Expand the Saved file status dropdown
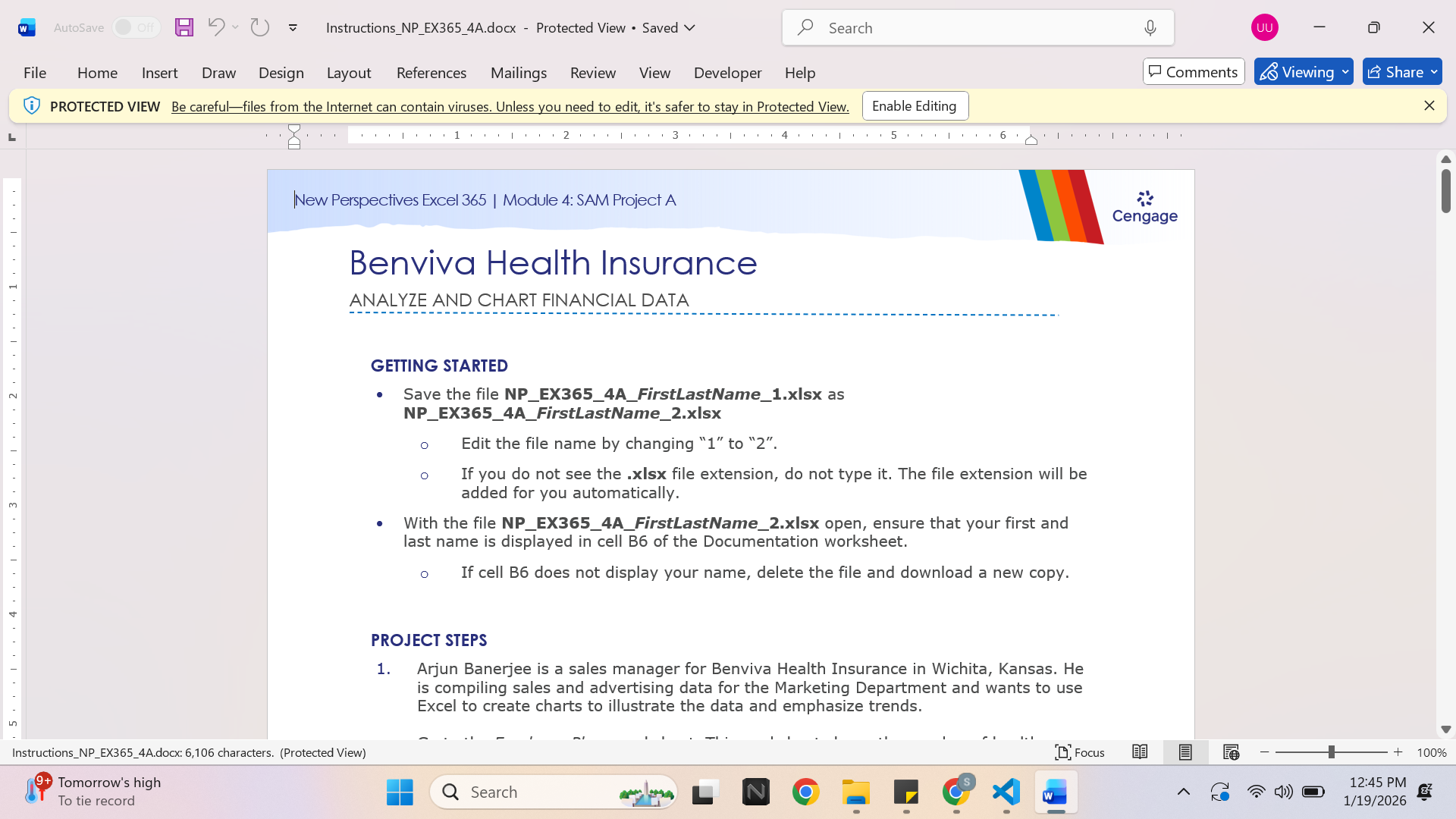The width and height of the screenshot is (1456, 819). (689, 28)
